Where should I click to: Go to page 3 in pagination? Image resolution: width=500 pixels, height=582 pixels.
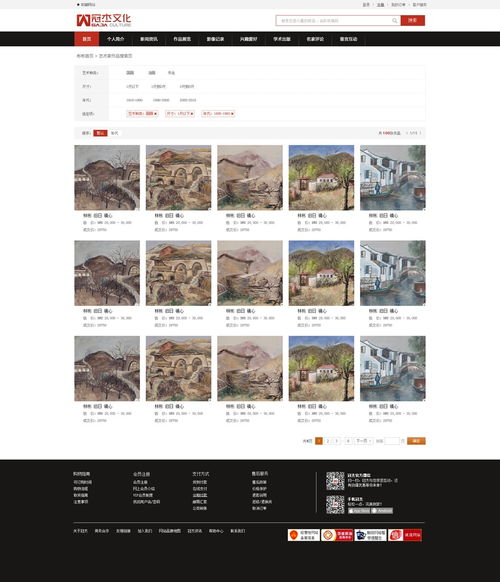click(337, 441)
